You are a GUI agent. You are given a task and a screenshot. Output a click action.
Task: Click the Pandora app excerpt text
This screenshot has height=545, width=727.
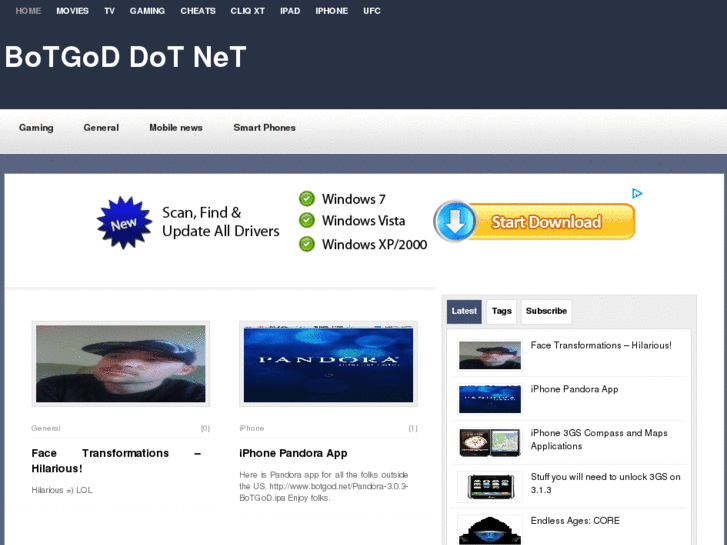(324, 486)
